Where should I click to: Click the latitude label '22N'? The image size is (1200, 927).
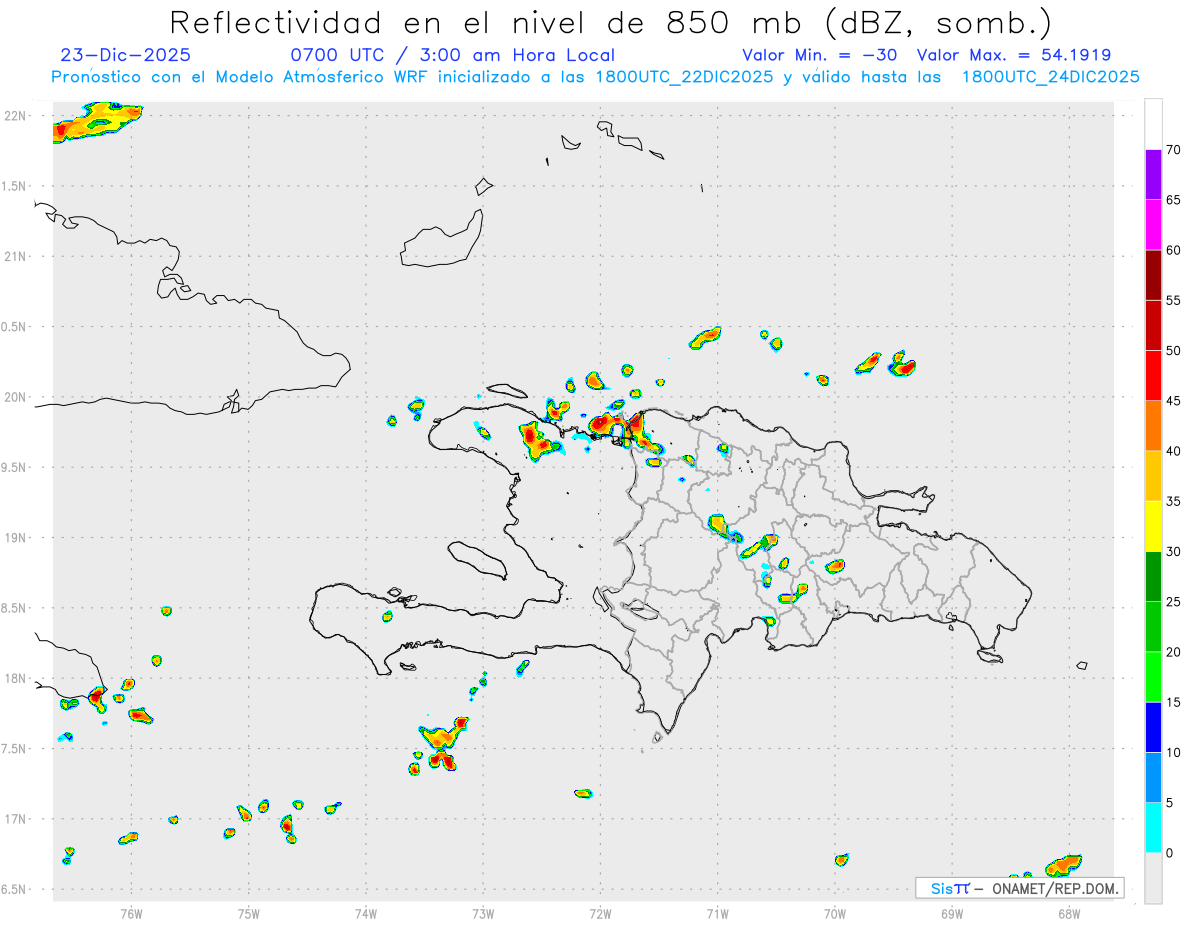tap(16, 116)
